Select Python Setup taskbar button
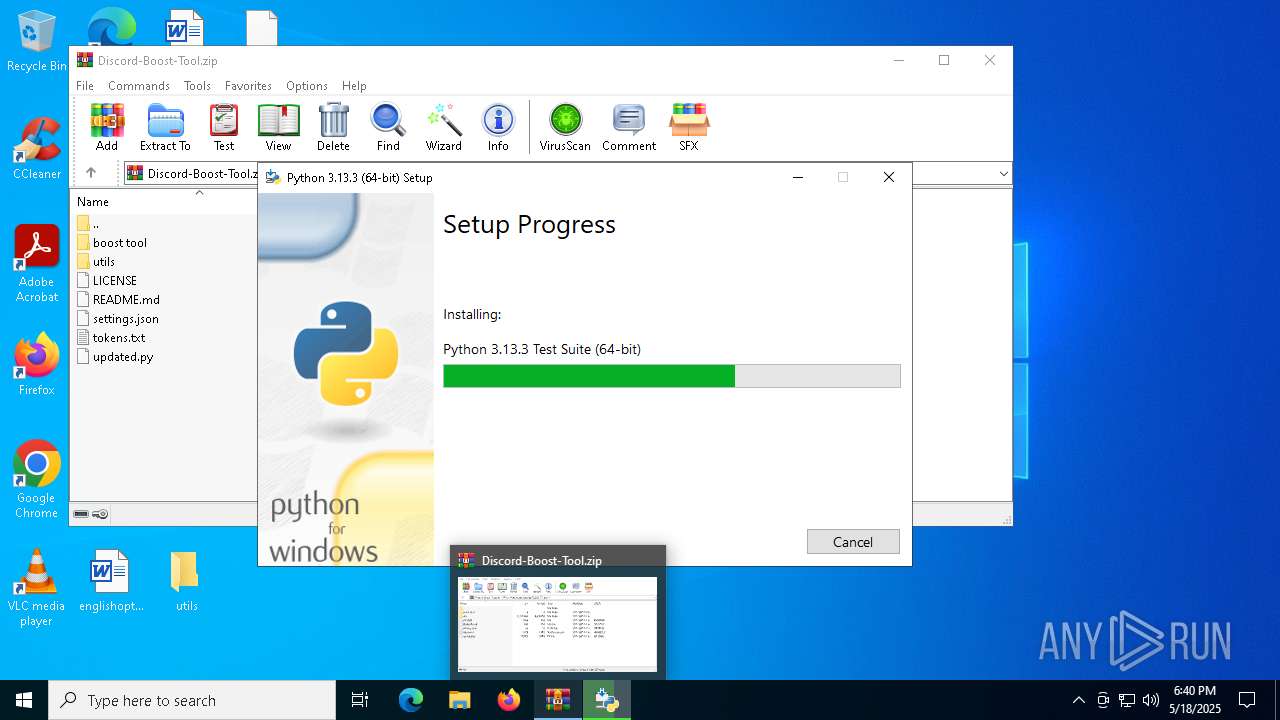 point(606,700)
